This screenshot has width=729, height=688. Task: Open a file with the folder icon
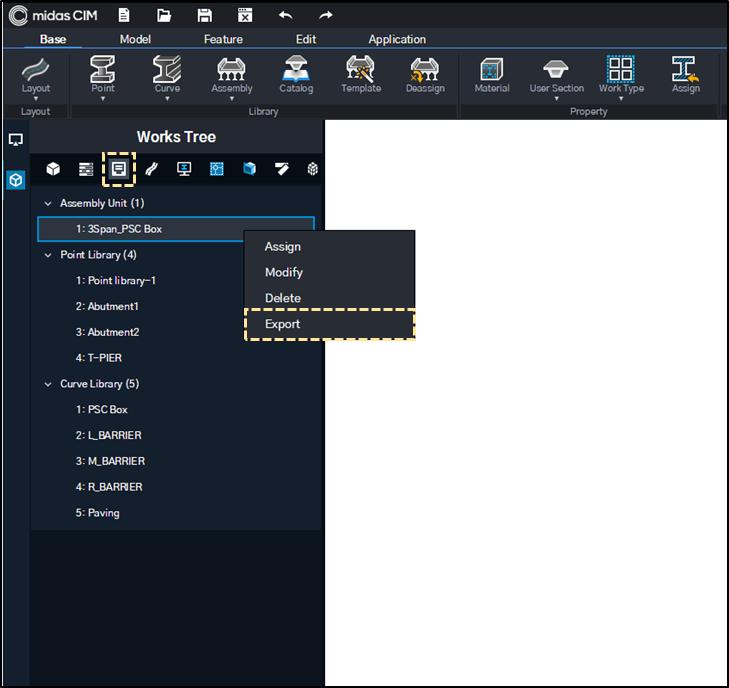(x=164, y=15)
